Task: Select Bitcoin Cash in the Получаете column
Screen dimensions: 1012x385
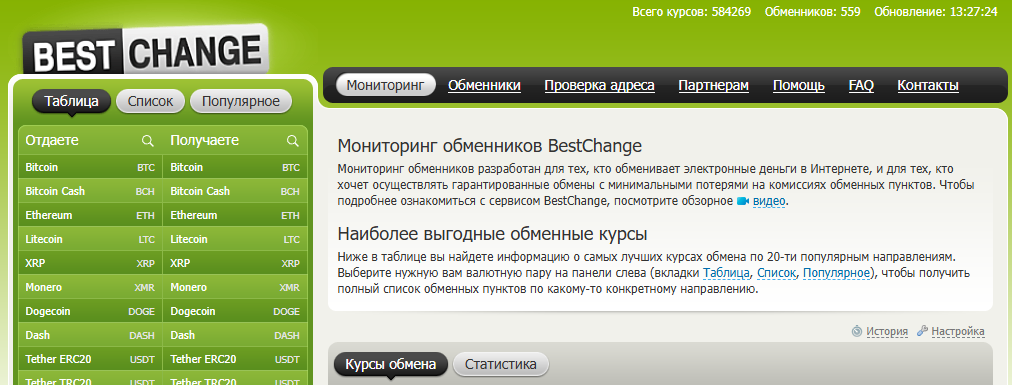Action: click(235, 191)
